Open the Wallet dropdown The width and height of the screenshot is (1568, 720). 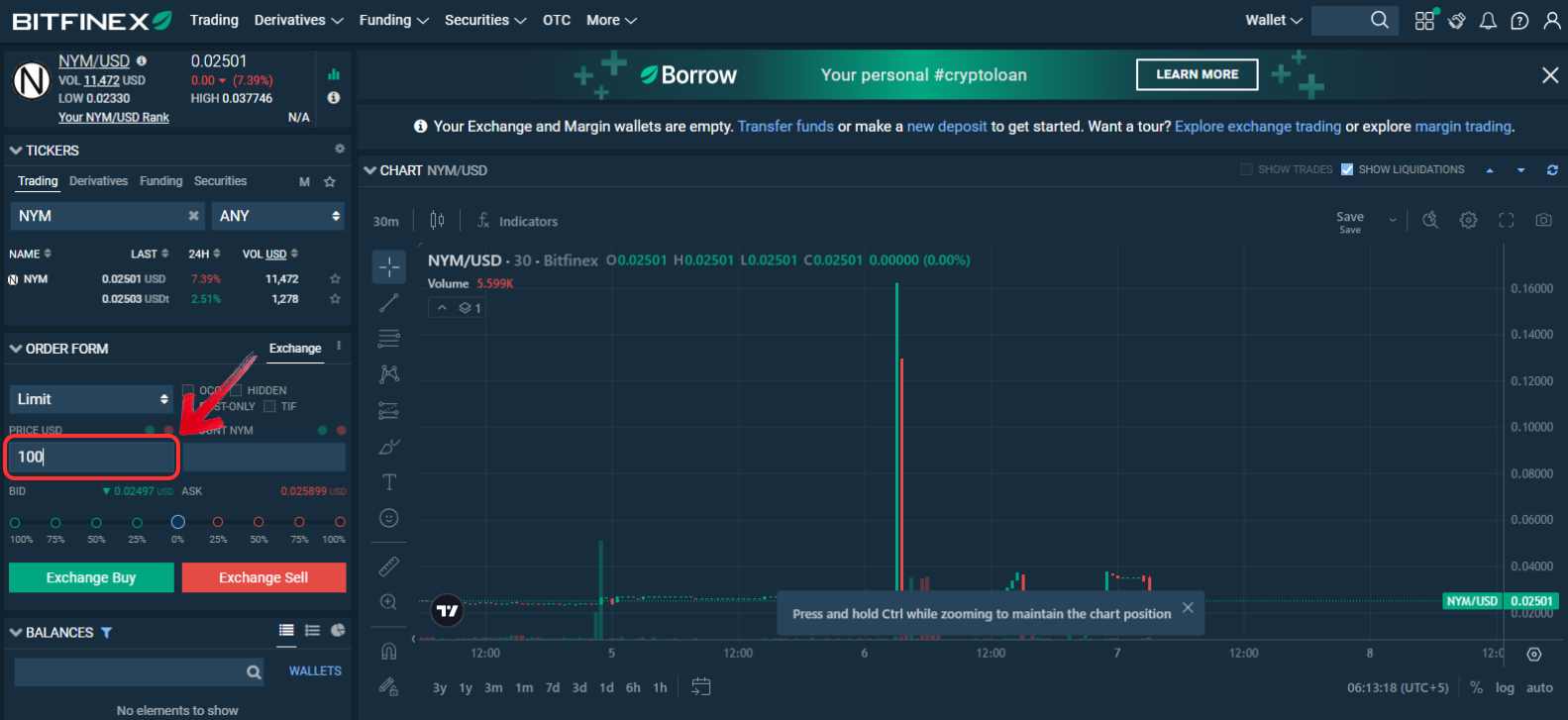click(x=1274, y=20)
